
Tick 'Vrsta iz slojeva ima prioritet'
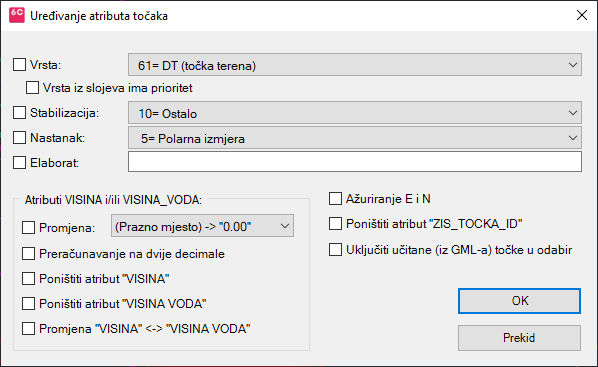[x=32, y=87]
